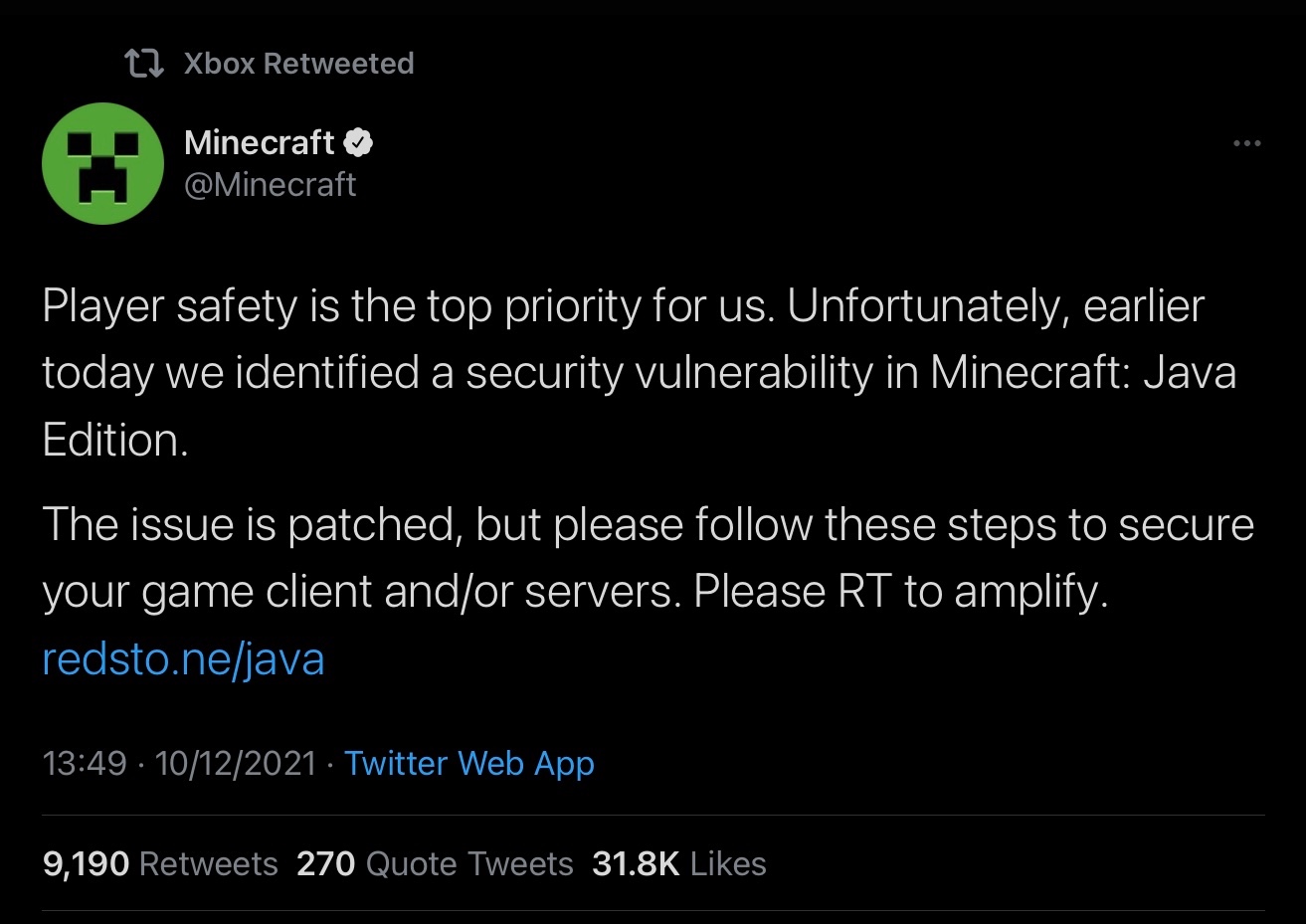Click the Twitter Web App source link
Image resolution: width=1306 pixels, height=924 pixels.
click(469, 763)
